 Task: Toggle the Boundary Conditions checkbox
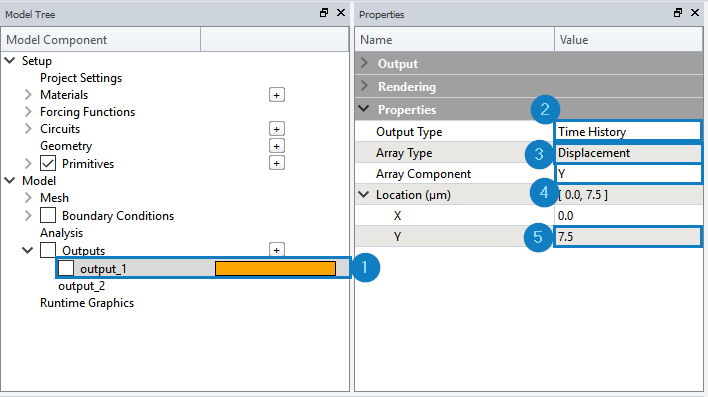(x=48, y=215)
